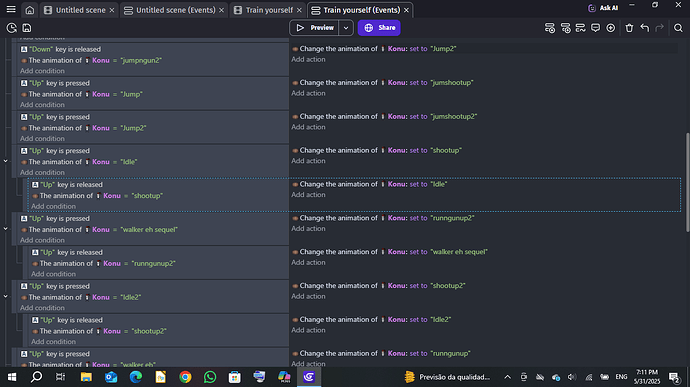Switch to the Untitled scene (Events) tab
The width and height of the screenshot is (690, 387).
coord(175,10)
